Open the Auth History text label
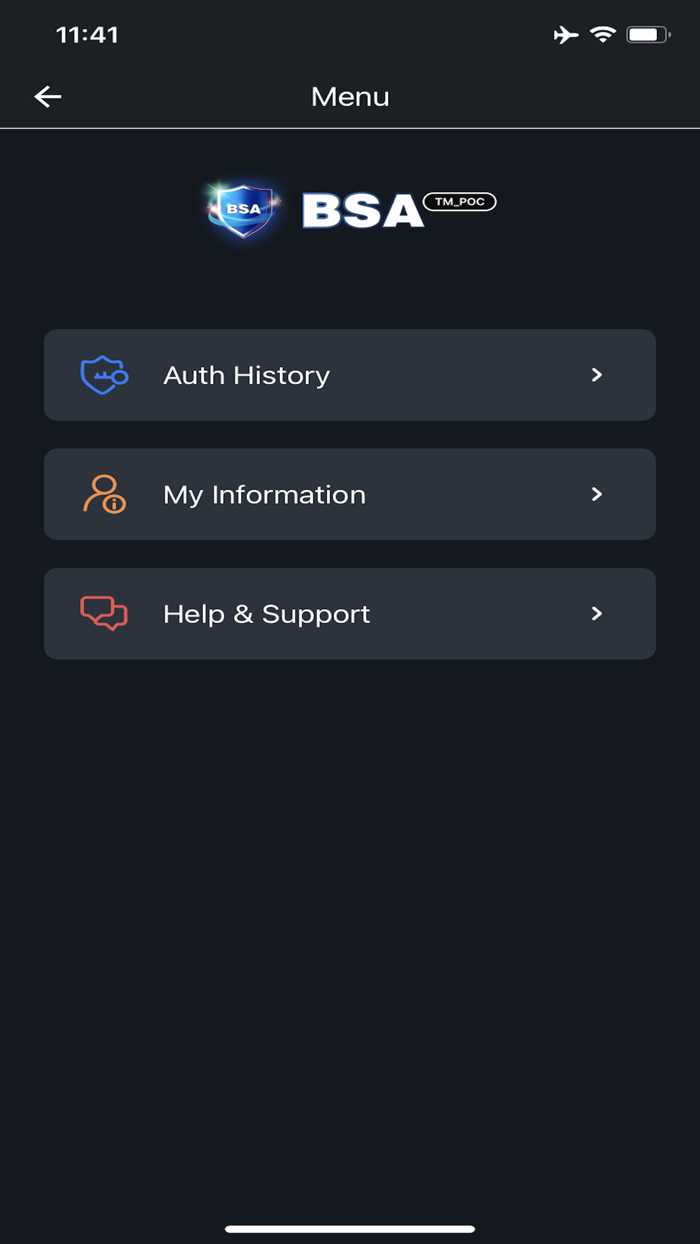 click(x=246, y=375)
